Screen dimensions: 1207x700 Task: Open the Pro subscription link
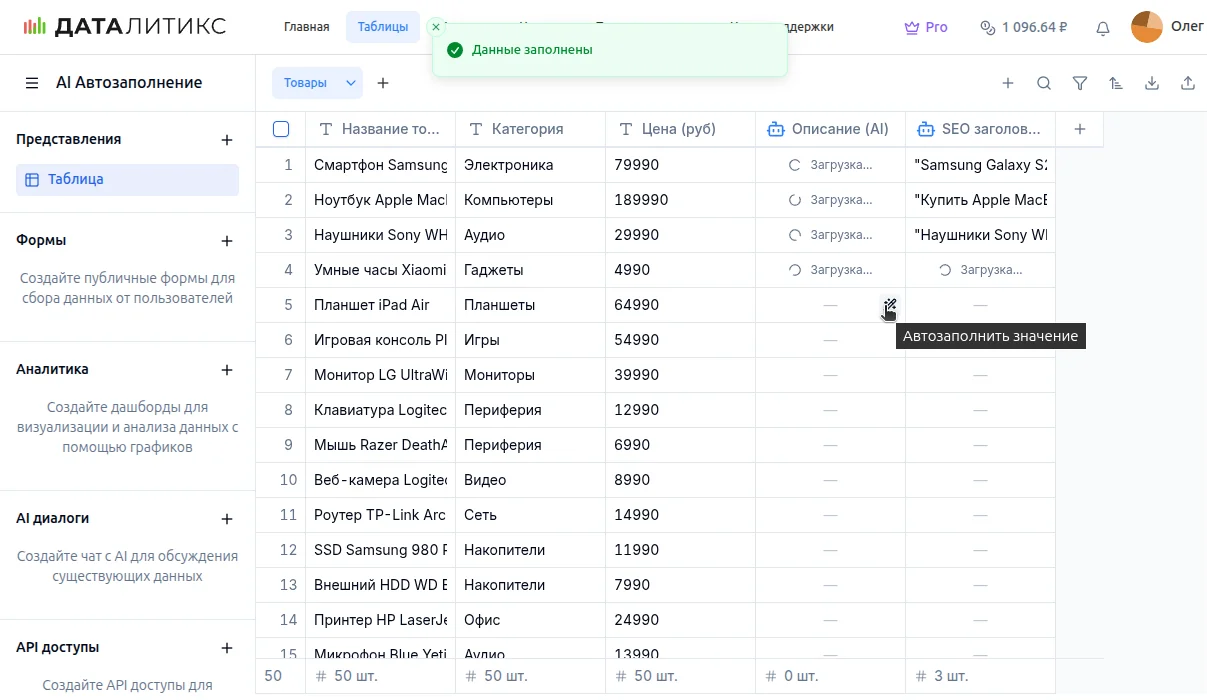(925, 28)
